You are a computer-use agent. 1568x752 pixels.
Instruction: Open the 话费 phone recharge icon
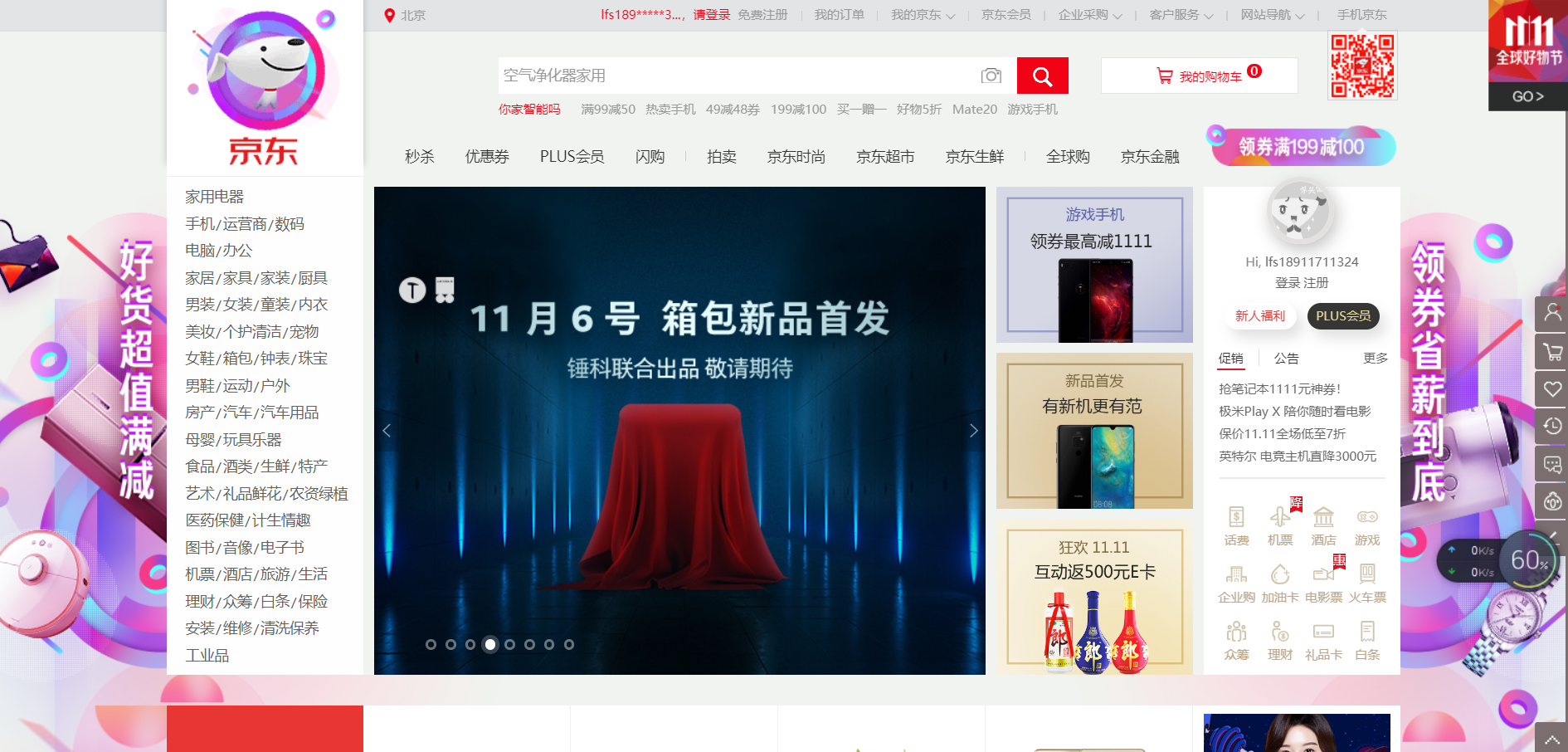[x=1236, y=517]
